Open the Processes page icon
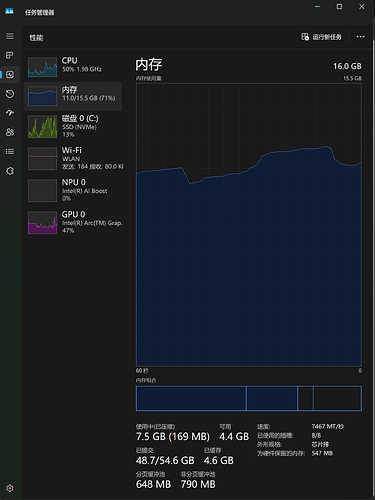 pos(10,55)
